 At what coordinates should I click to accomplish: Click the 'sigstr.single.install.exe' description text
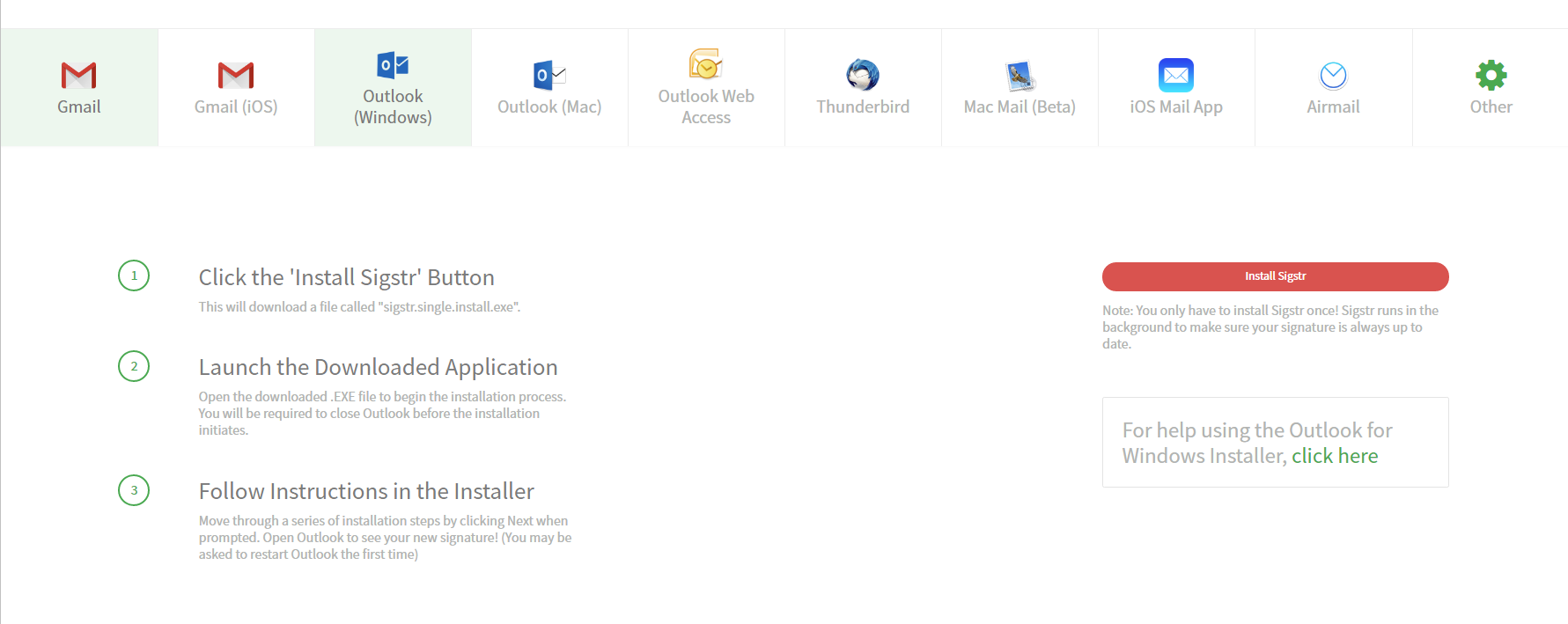[359, 307]
